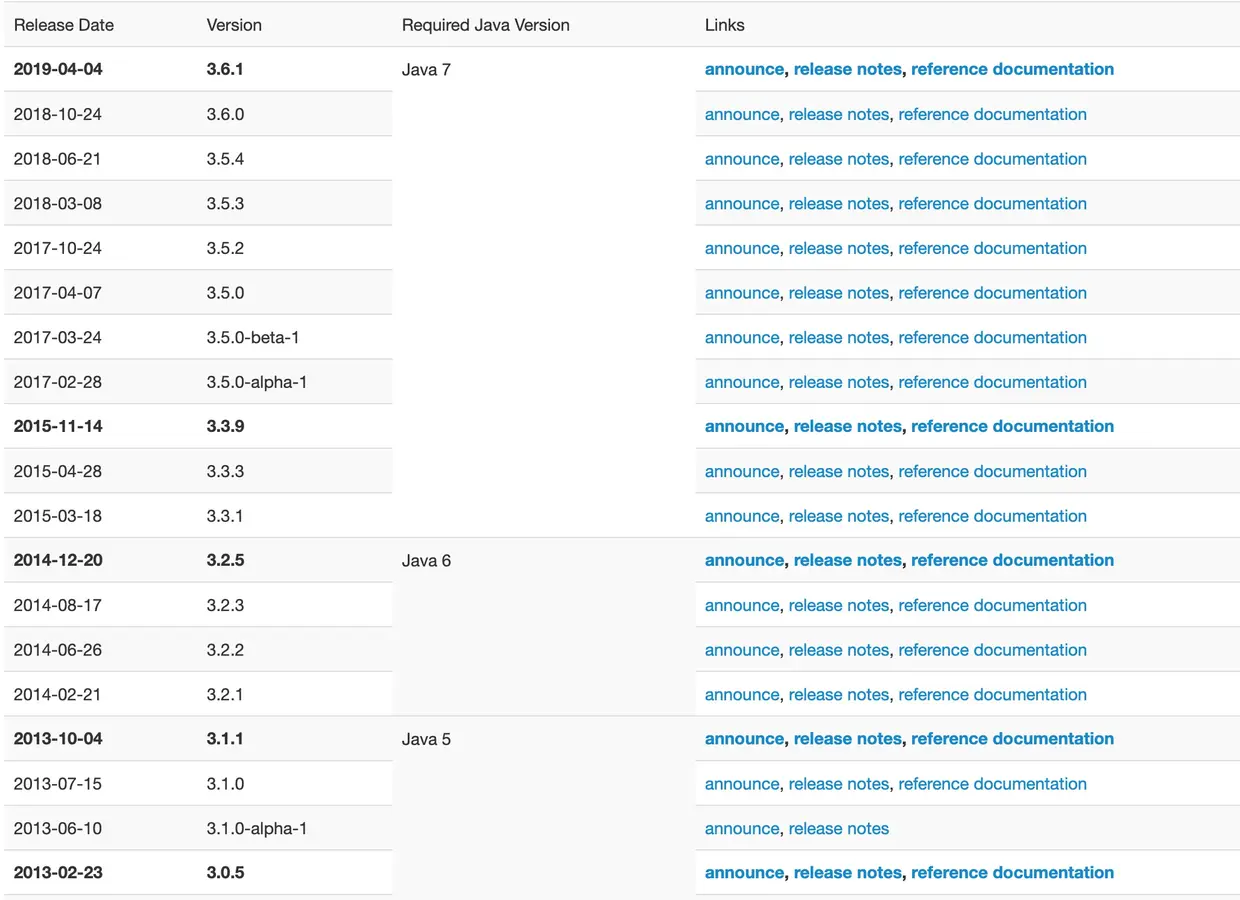This screenshot has width=1240, height=900.
Task: Open announce link for version 3.5.4
Action: click(742, 159)
